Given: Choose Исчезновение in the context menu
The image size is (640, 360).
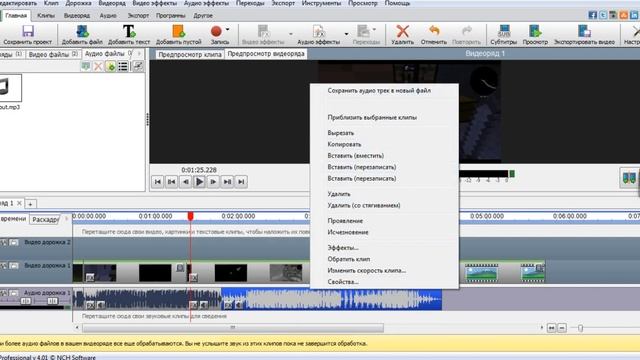Looking at the screenshot, I should [348, 232].
